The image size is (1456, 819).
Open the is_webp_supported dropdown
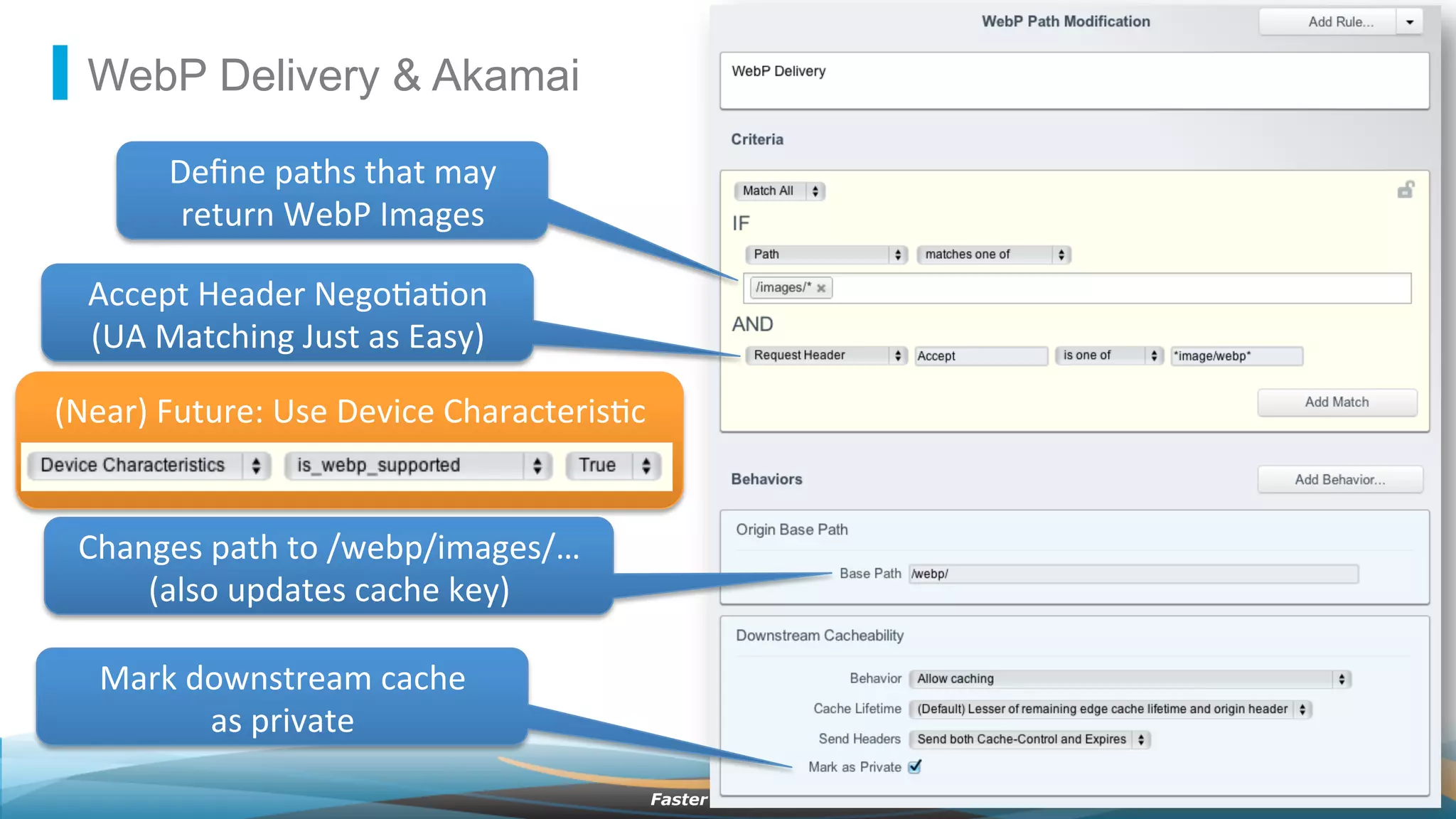[x=418, y=466]
